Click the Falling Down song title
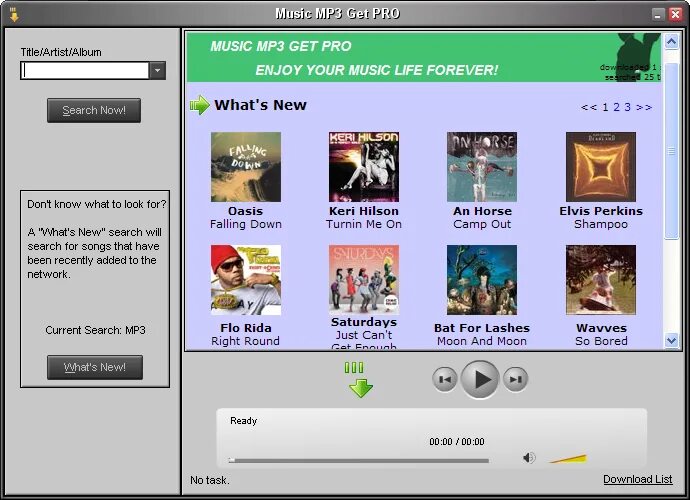 point(246,224)
